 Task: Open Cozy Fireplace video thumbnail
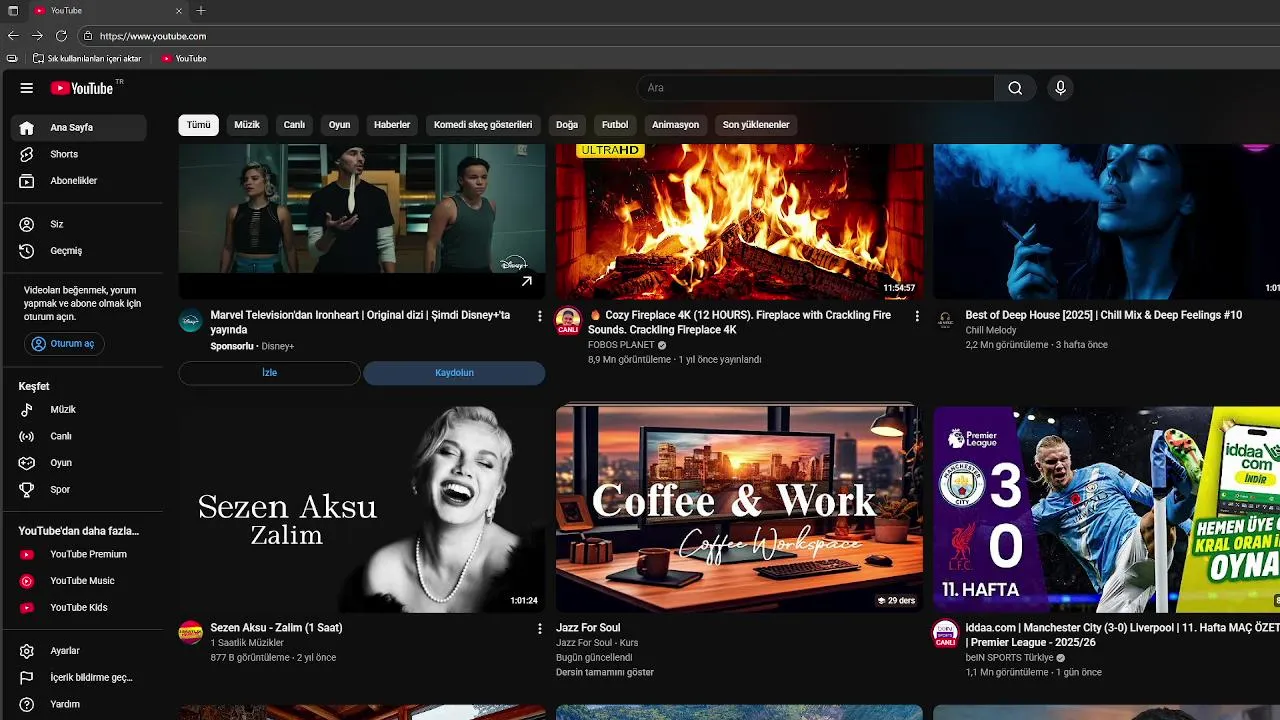[740, 221]
